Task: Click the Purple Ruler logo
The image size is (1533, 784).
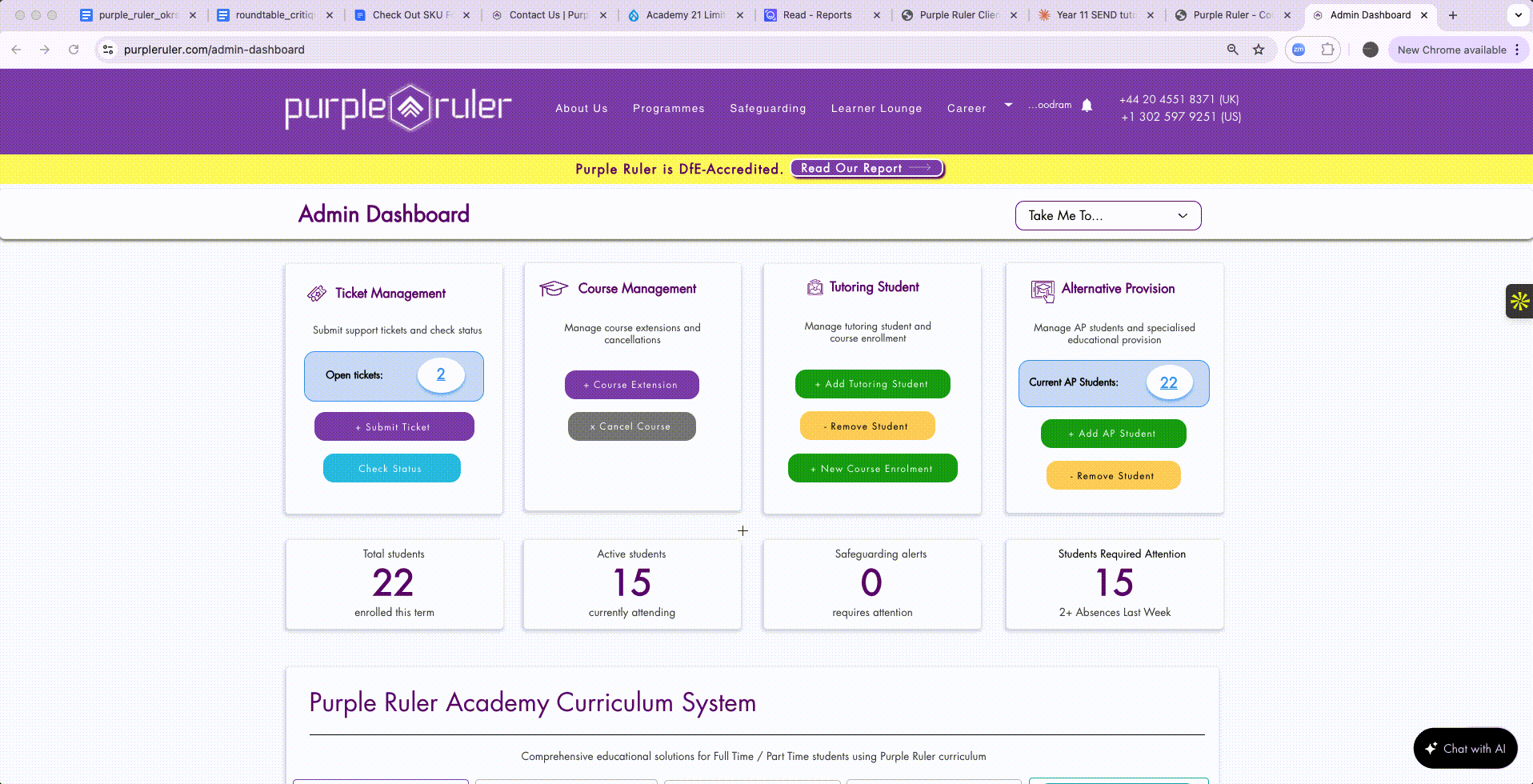Action: coord(398,107)
